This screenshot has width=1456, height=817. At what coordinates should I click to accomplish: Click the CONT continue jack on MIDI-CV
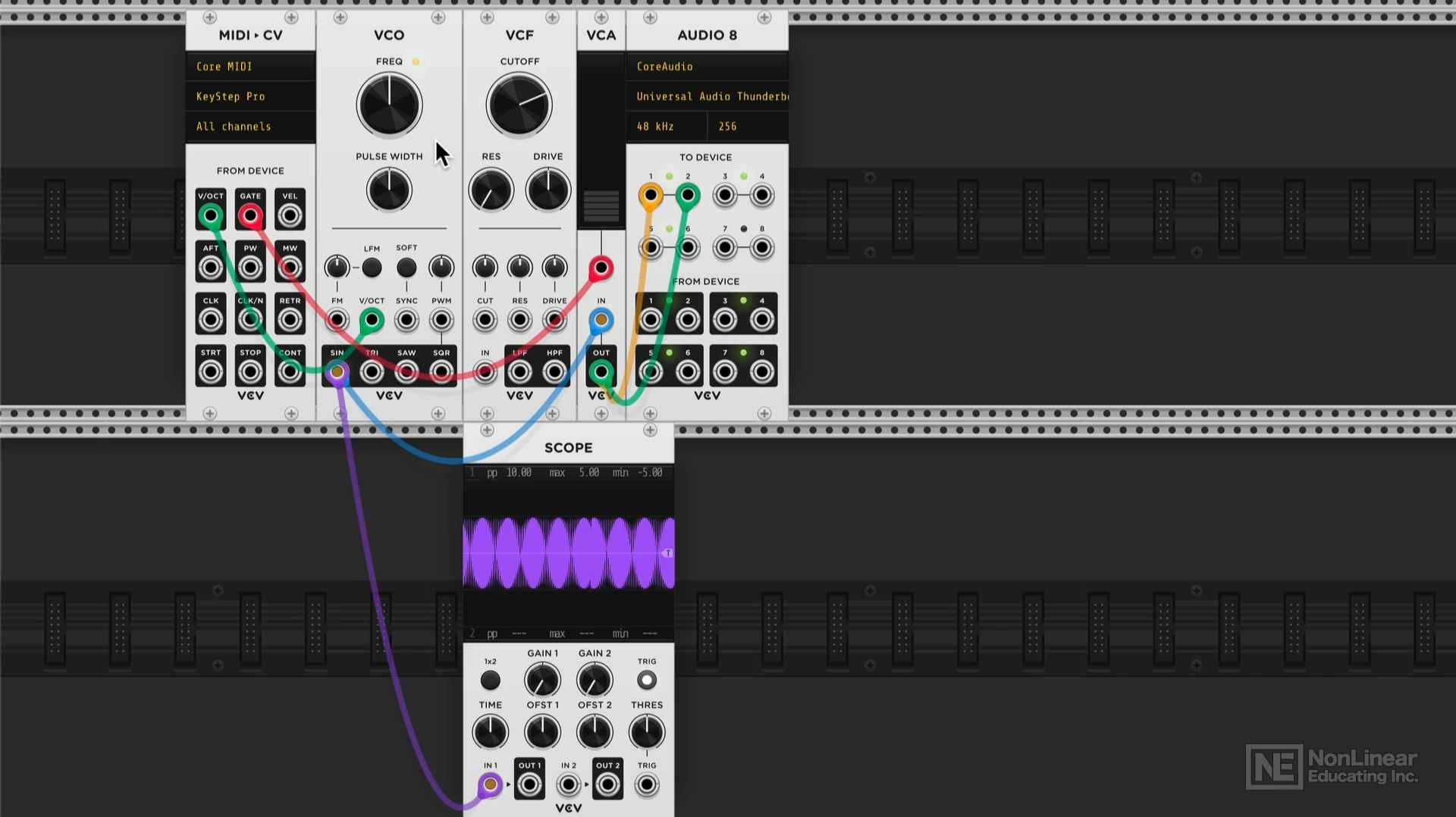(290, 372)
